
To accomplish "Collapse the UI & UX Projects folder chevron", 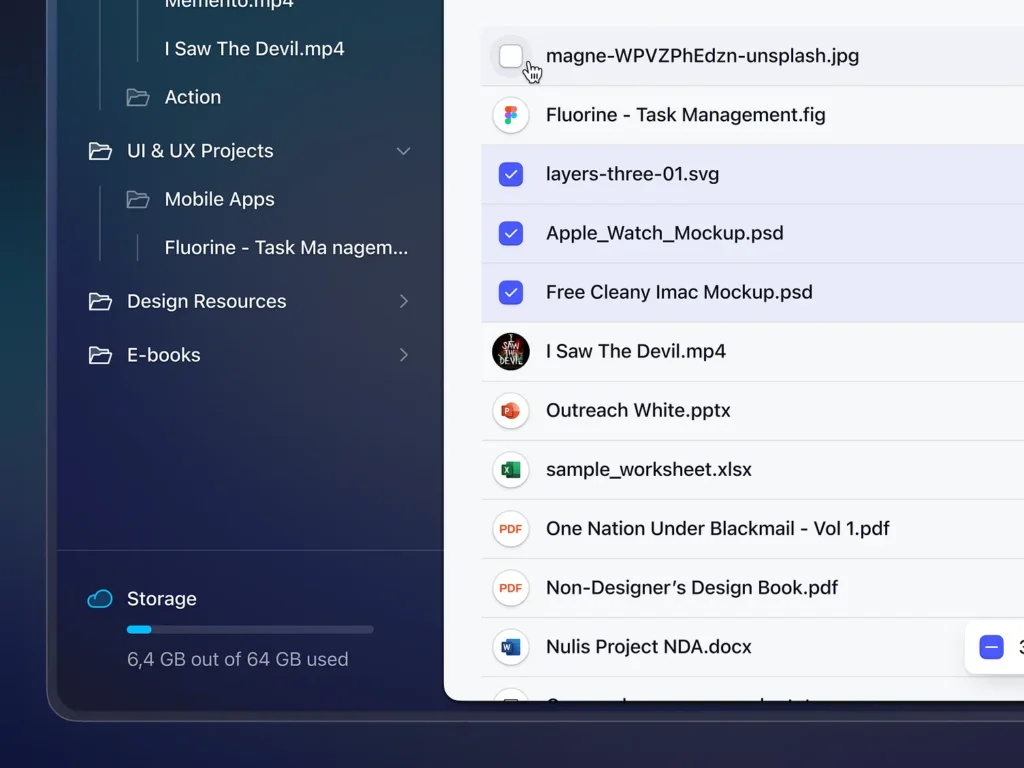I will coord(404,151).
